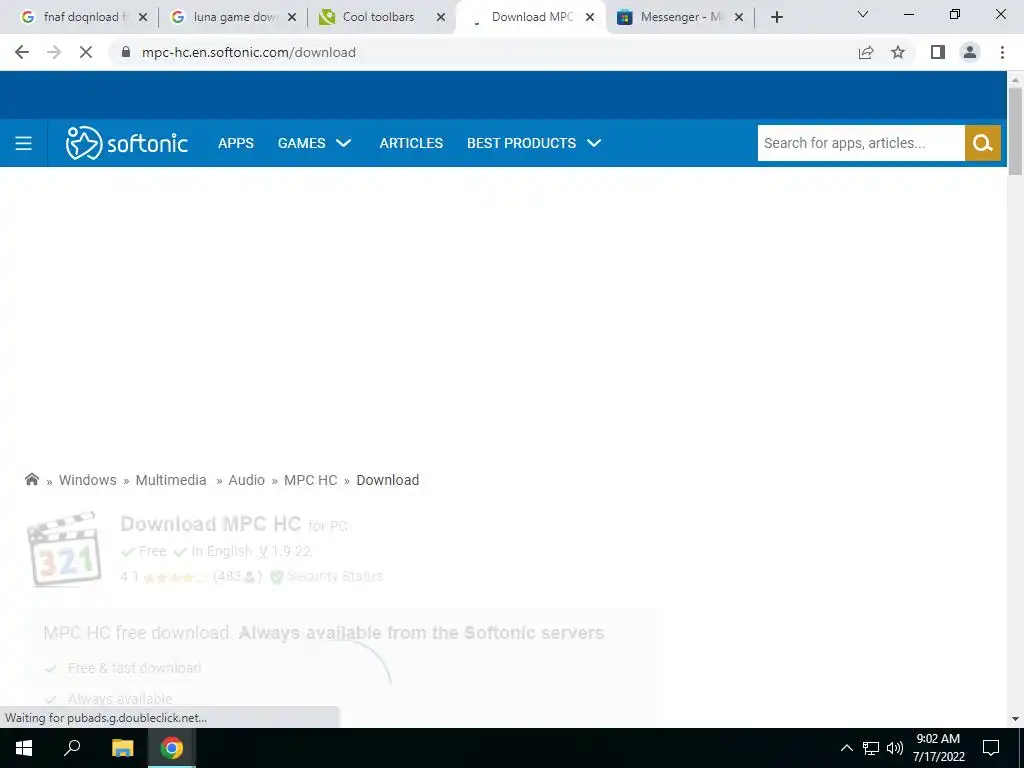
Task: Bookmark this page with the star icon
Action: point(898,52)
